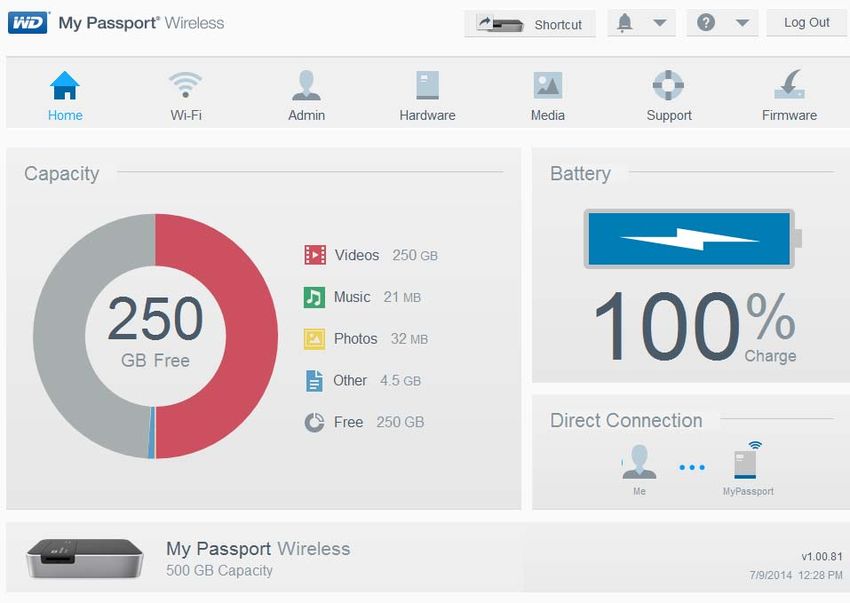Click the My Passport Wireless header title
850x603 pixels.
(141, 23)
